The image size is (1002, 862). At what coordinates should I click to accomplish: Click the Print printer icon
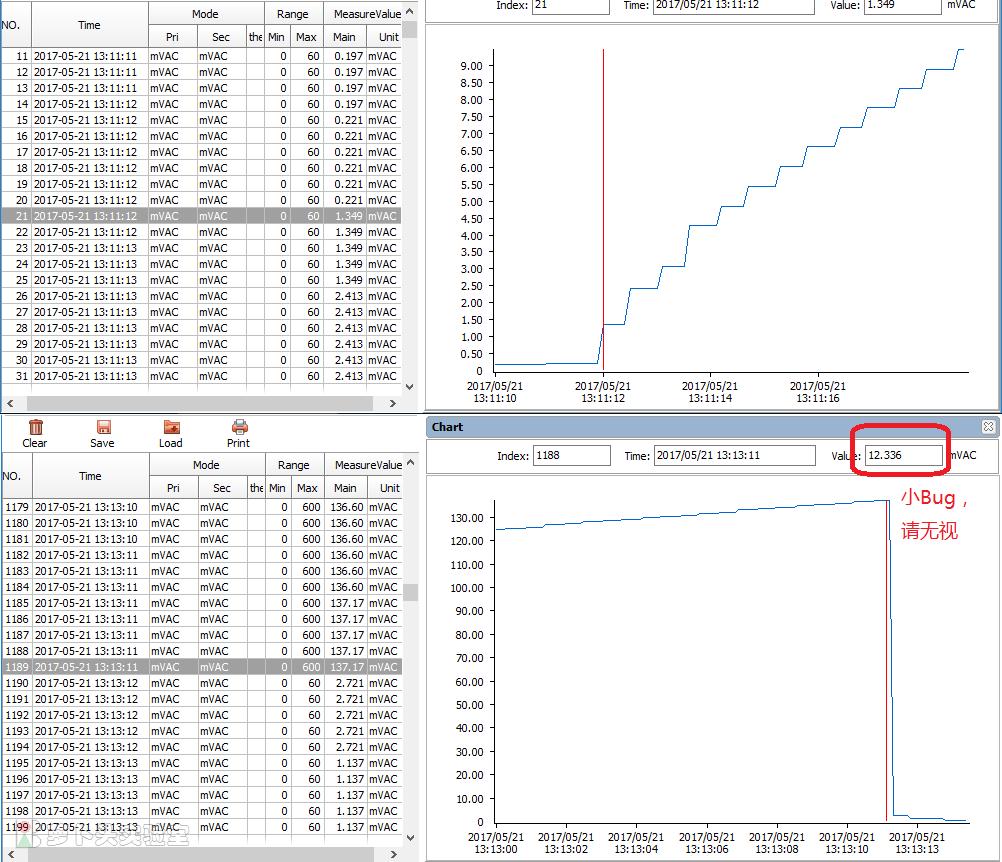click(239, 427)
